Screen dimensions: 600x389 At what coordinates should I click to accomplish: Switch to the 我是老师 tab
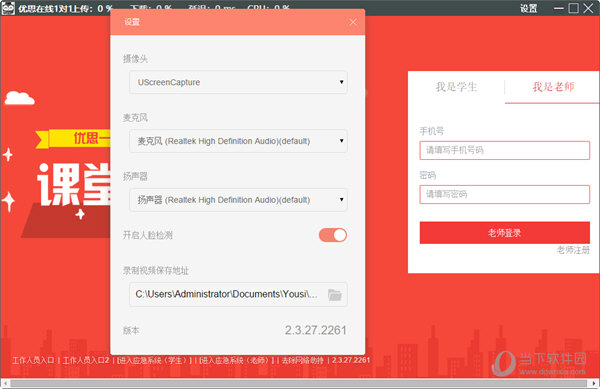[x=553, y=87]
